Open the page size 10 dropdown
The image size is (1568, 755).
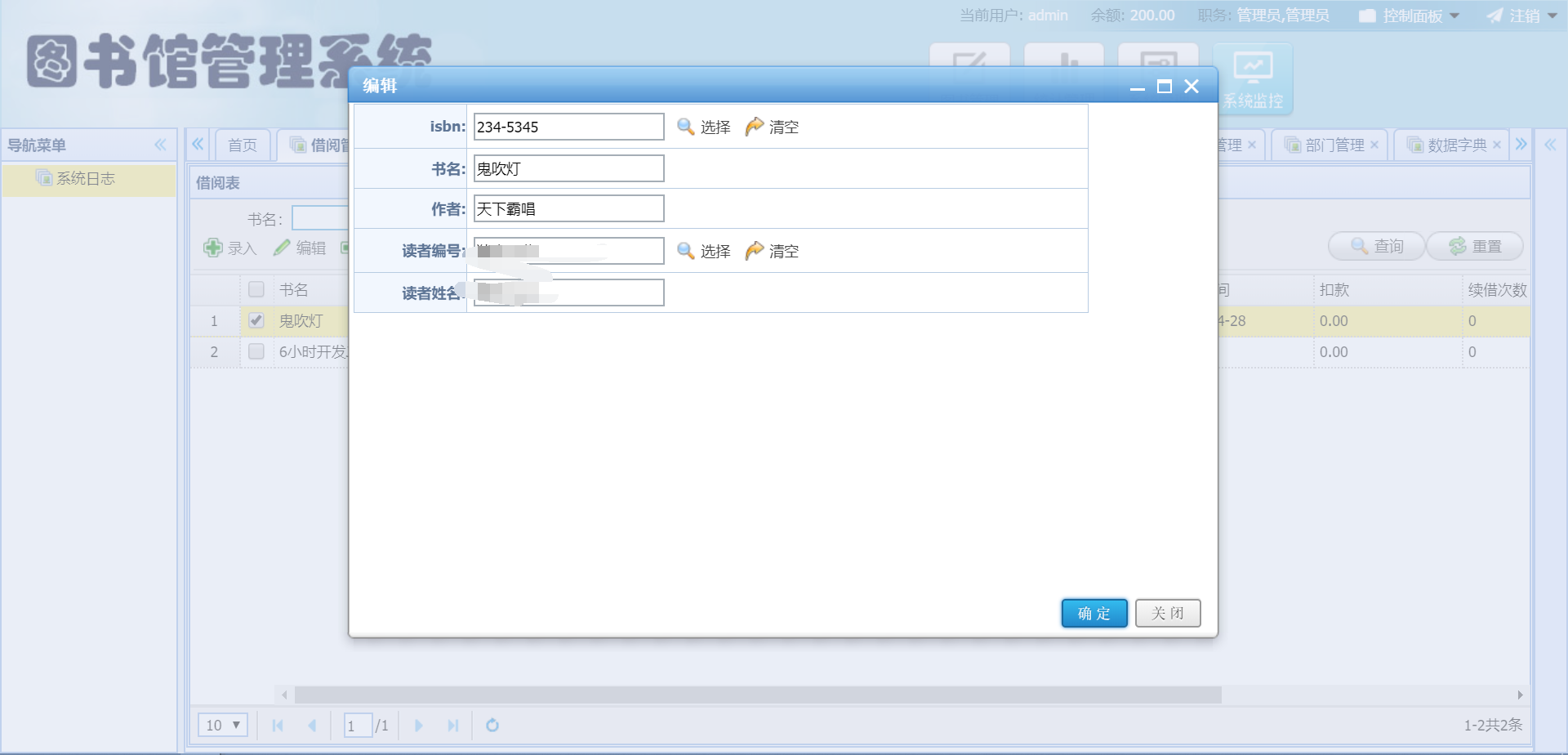click(x=223, y=725)
